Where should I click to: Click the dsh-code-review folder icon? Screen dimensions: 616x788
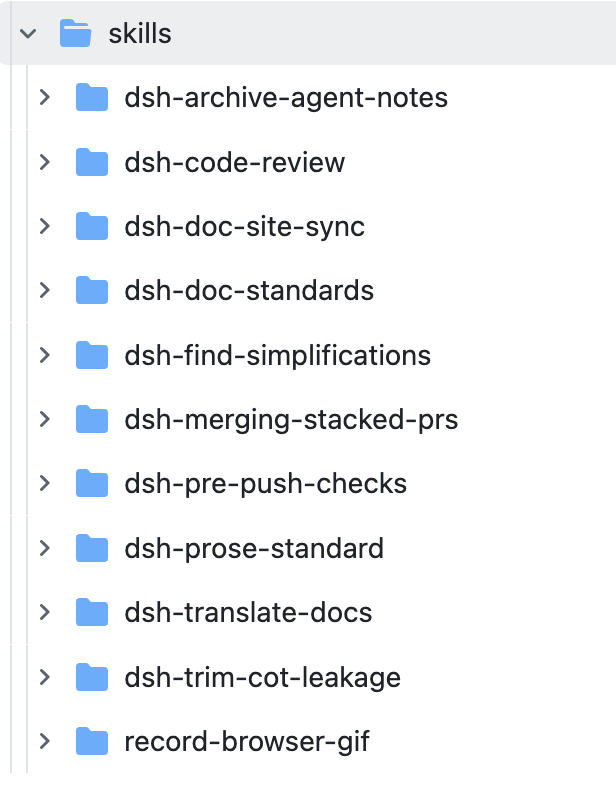pyautogui.click(x=92, y=162)
